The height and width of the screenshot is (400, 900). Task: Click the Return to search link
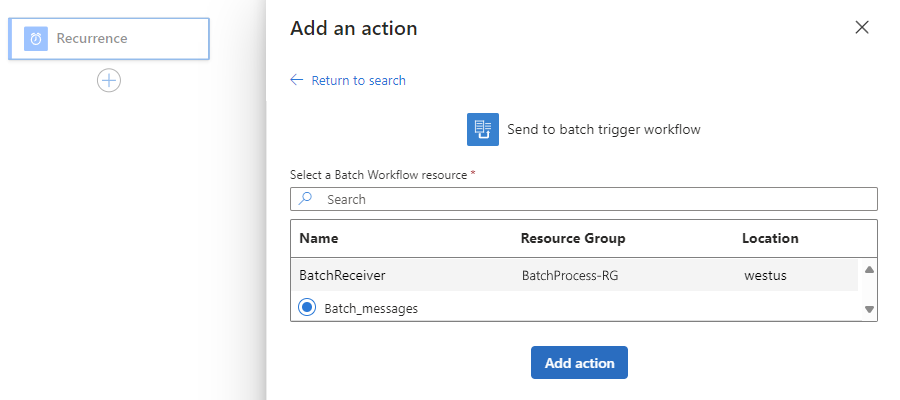pos(358,80)
